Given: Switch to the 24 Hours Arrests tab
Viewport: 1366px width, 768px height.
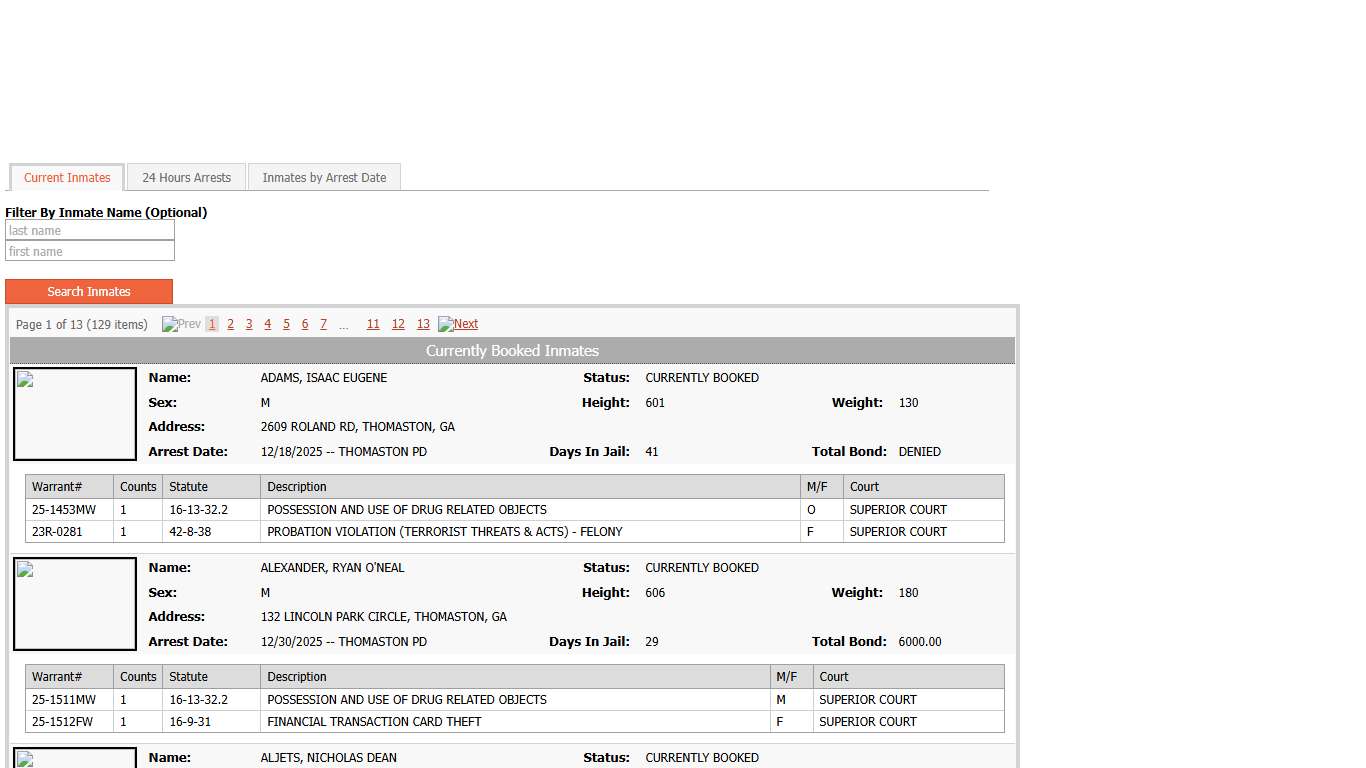Looking at the screenshot, I should pos(186,178).
